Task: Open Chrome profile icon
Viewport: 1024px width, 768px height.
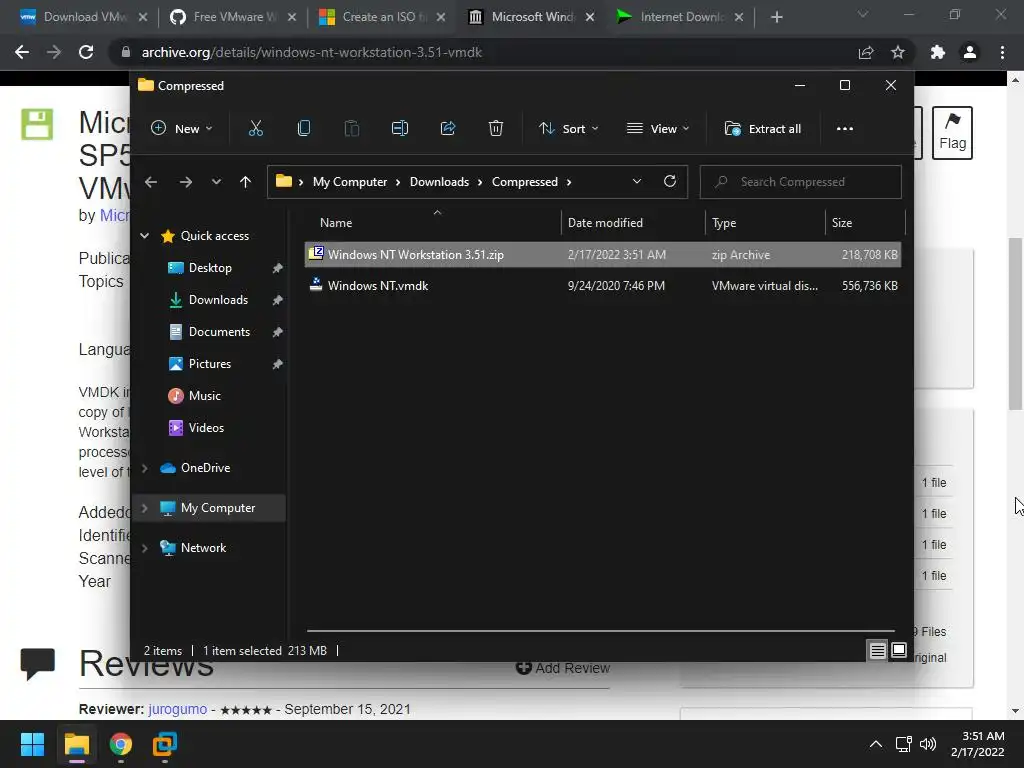Action: tap(970, 52)
